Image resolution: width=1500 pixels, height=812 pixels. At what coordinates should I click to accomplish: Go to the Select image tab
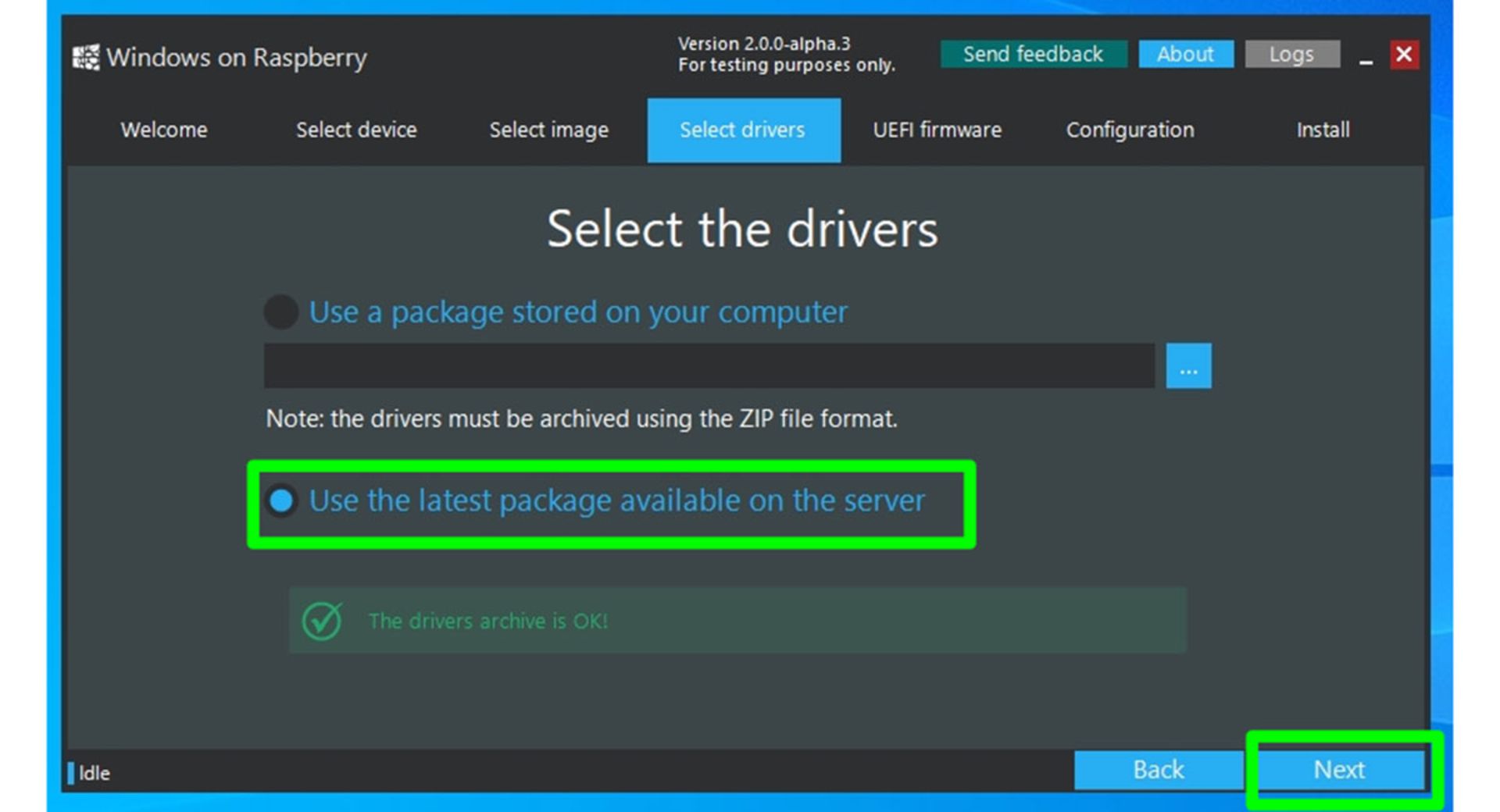[549, 130]
